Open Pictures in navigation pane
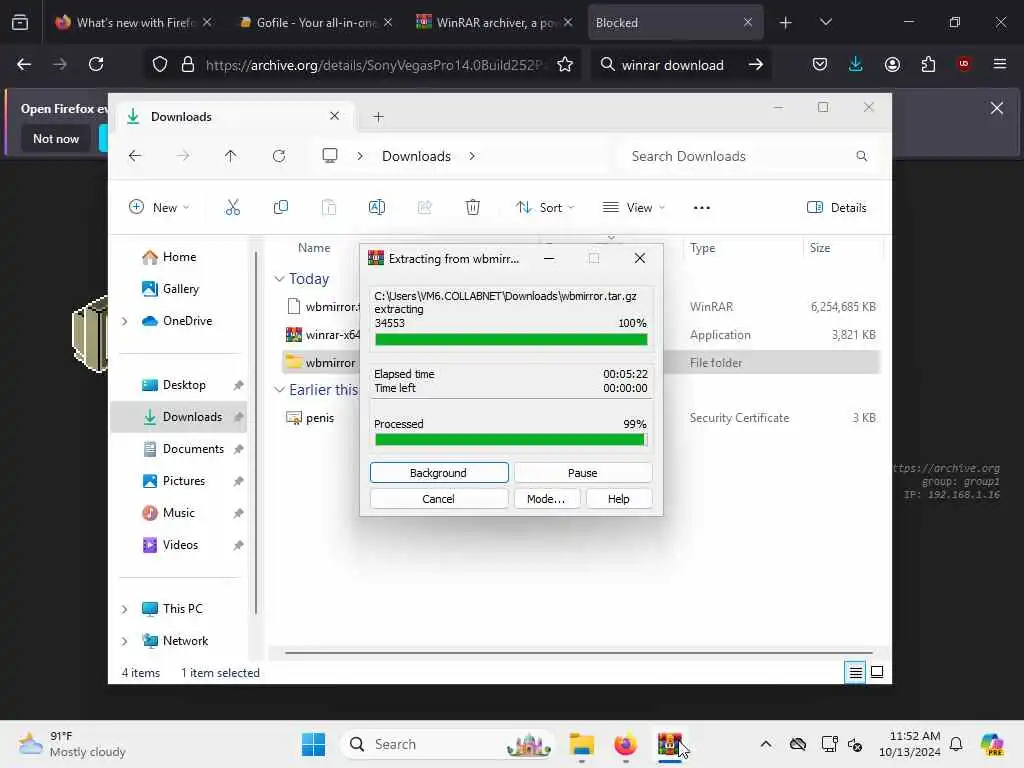Screen dimensions: 1024x768 184,481
